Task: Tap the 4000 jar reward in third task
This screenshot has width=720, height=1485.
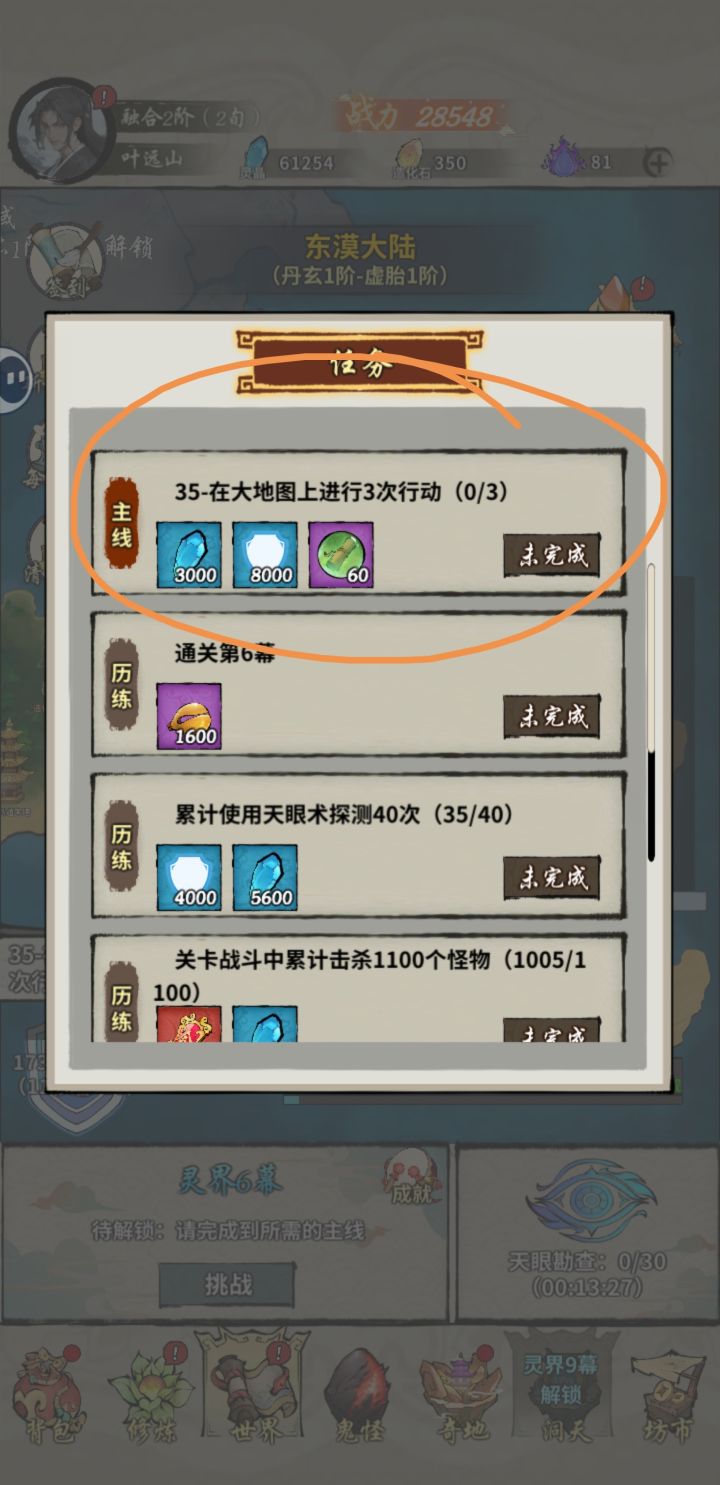Action: pos(189,878)
